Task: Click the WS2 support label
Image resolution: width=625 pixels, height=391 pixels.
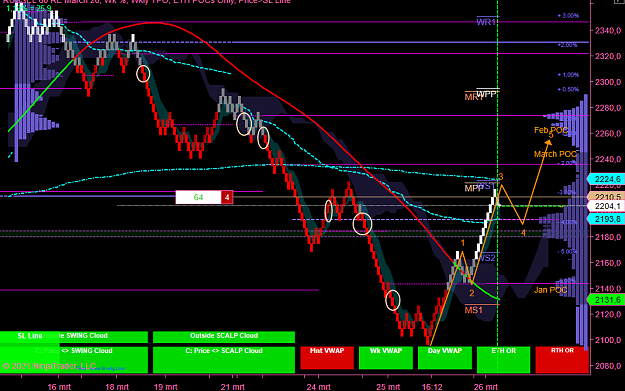Action: pyautogui.click(x=487, y=258)
